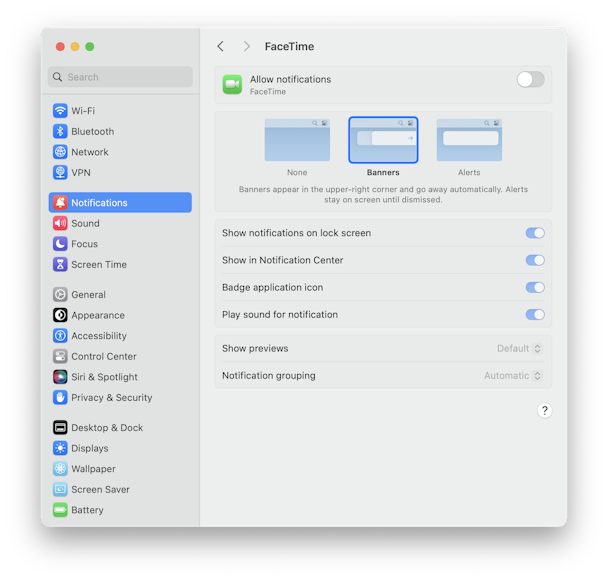Viewport: 608px width, 581px height.
Task: Click the magnifying glass search icon
Action: (x=57, y=77)
